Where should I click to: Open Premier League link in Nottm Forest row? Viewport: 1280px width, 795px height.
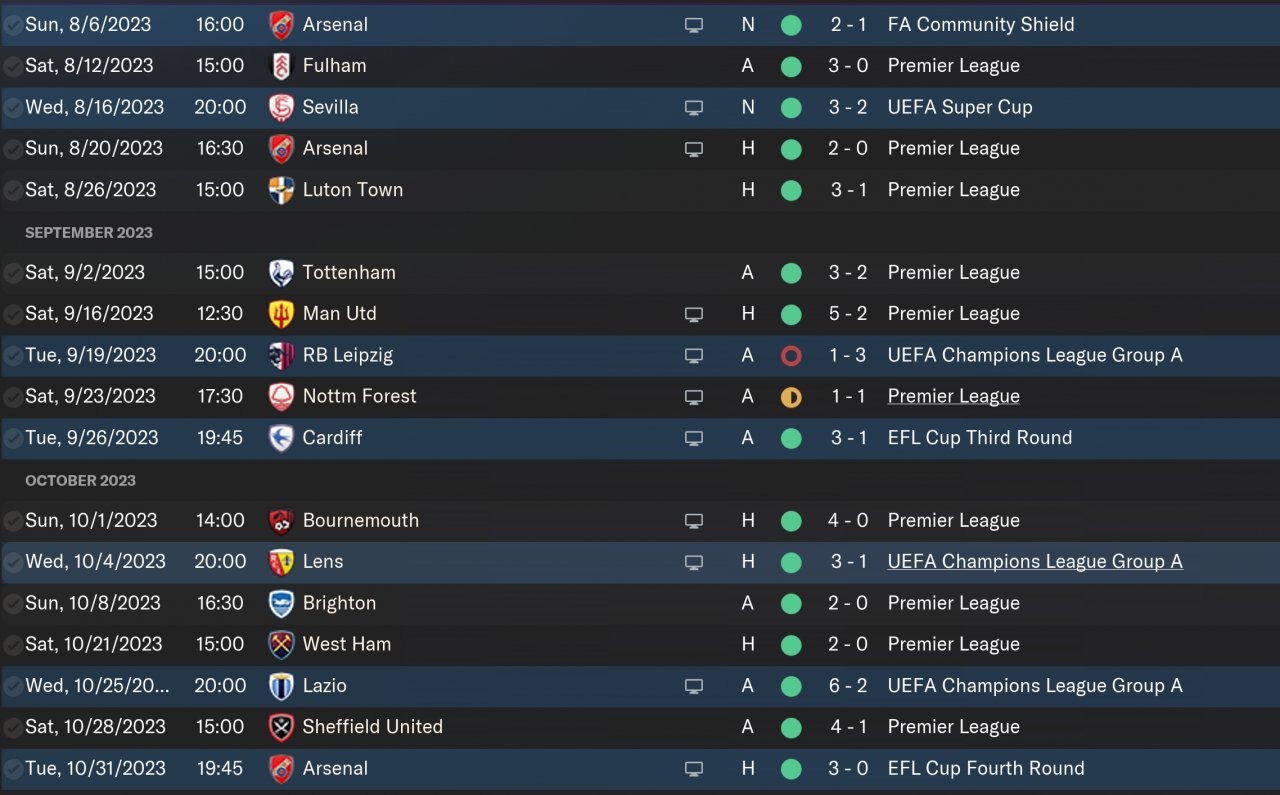click(x=953, y=396)
